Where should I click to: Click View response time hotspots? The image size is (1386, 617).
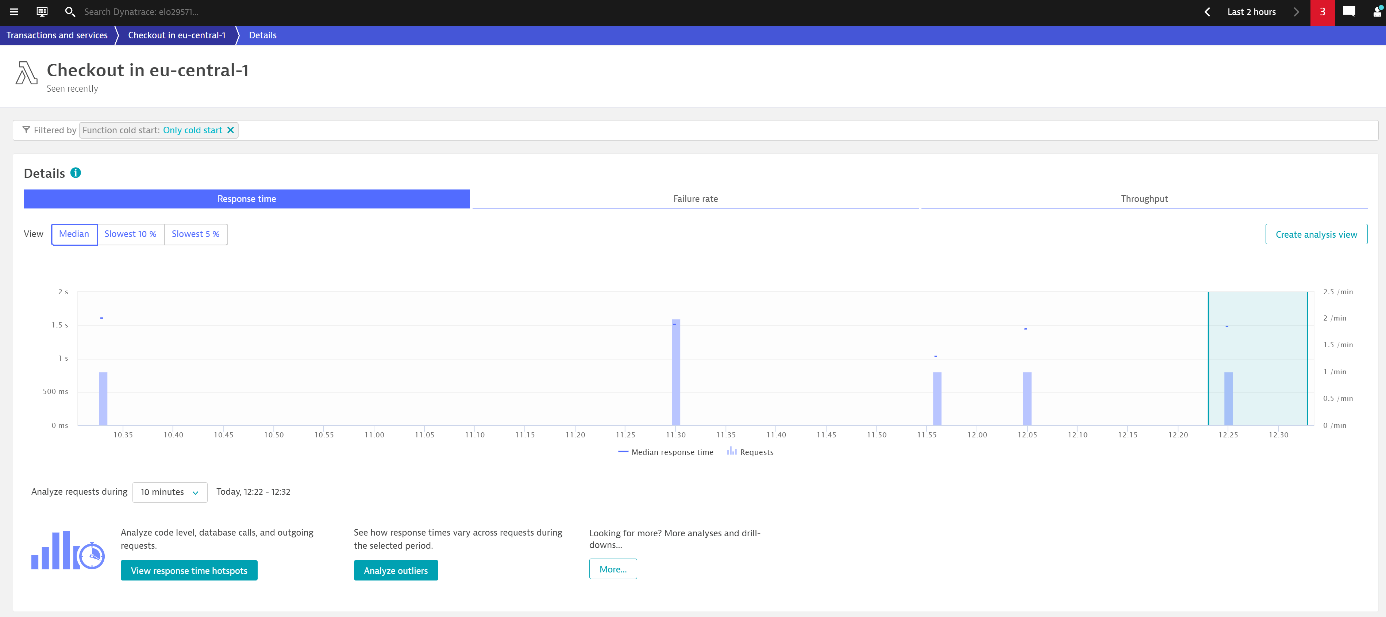pyautogui.click(x=189, y=569)
